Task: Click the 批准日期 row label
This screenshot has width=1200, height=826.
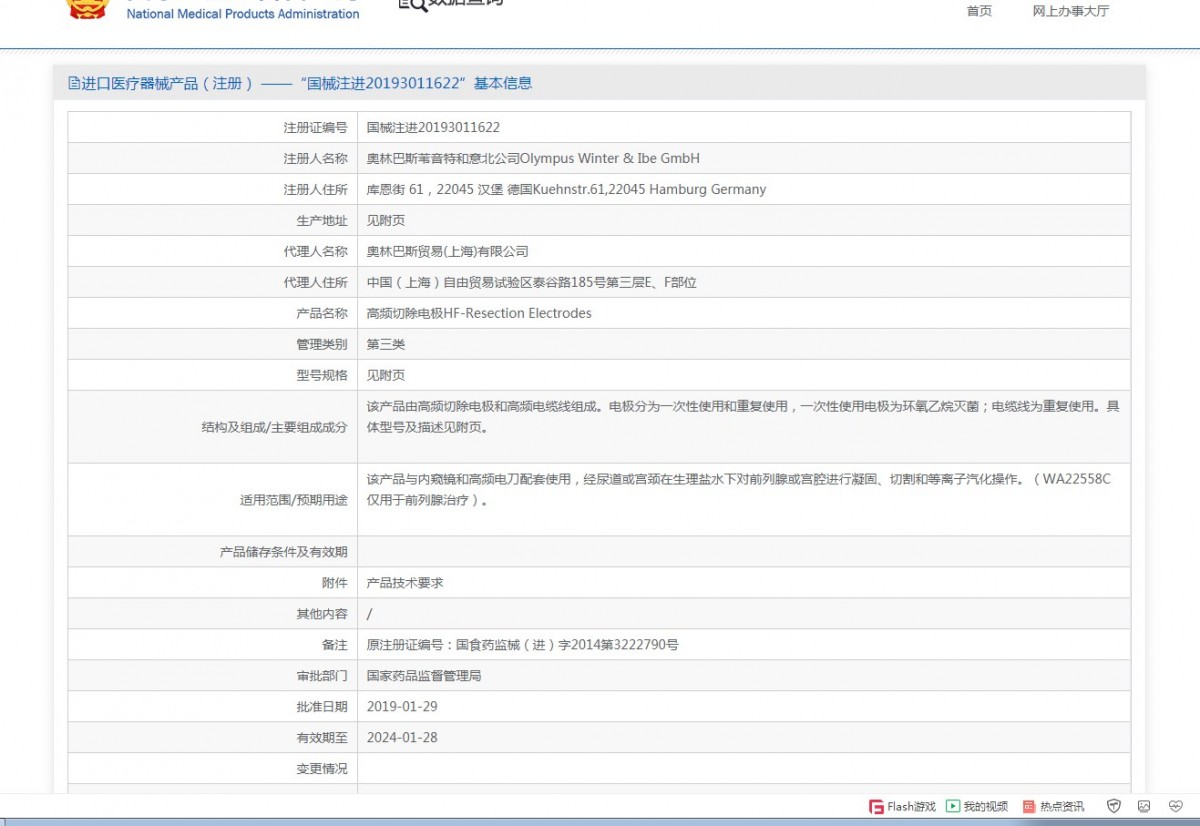Action: 322,706
